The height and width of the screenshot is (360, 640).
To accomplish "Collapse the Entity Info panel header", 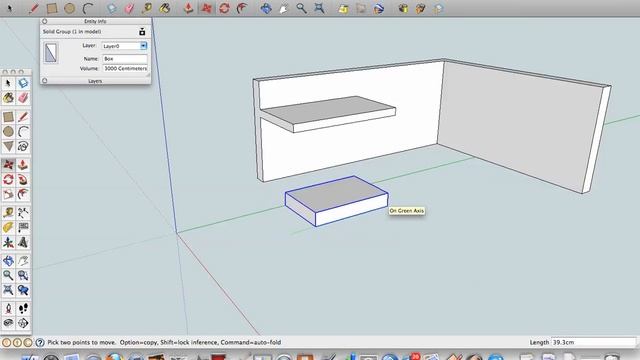I will [x=95, y=21].
